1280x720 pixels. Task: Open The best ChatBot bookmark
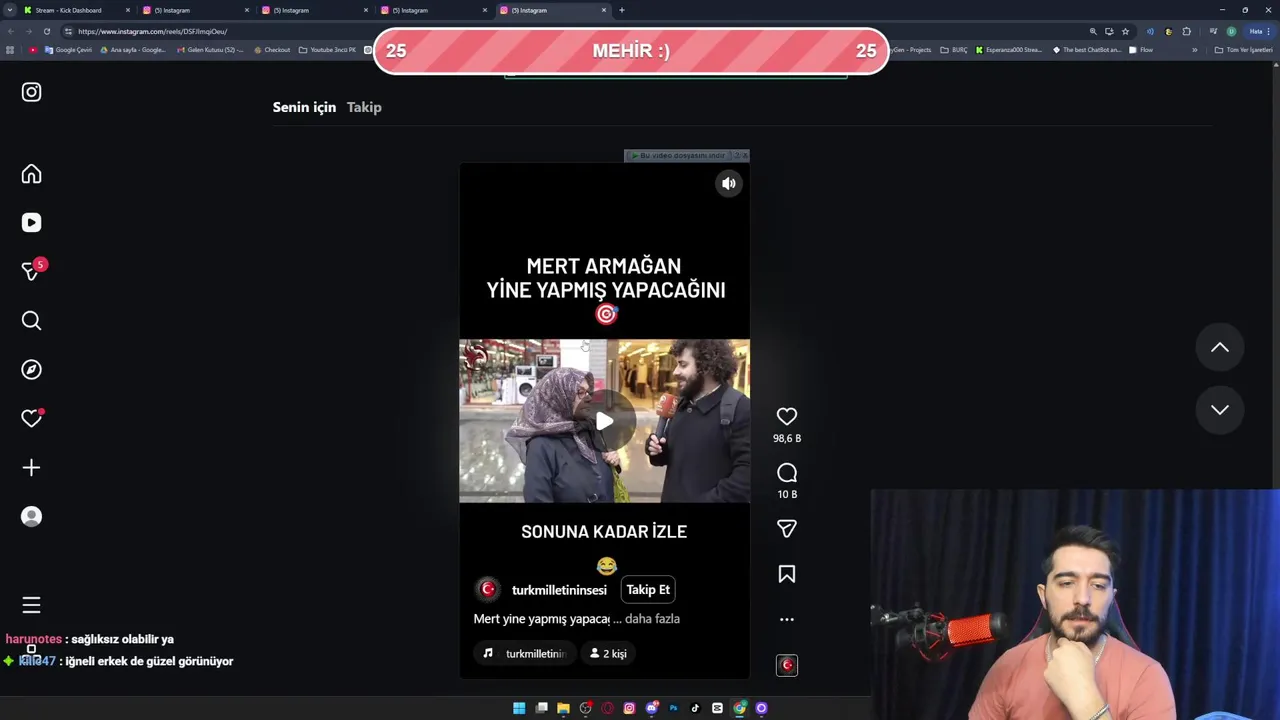click(x=1087, y=50)
